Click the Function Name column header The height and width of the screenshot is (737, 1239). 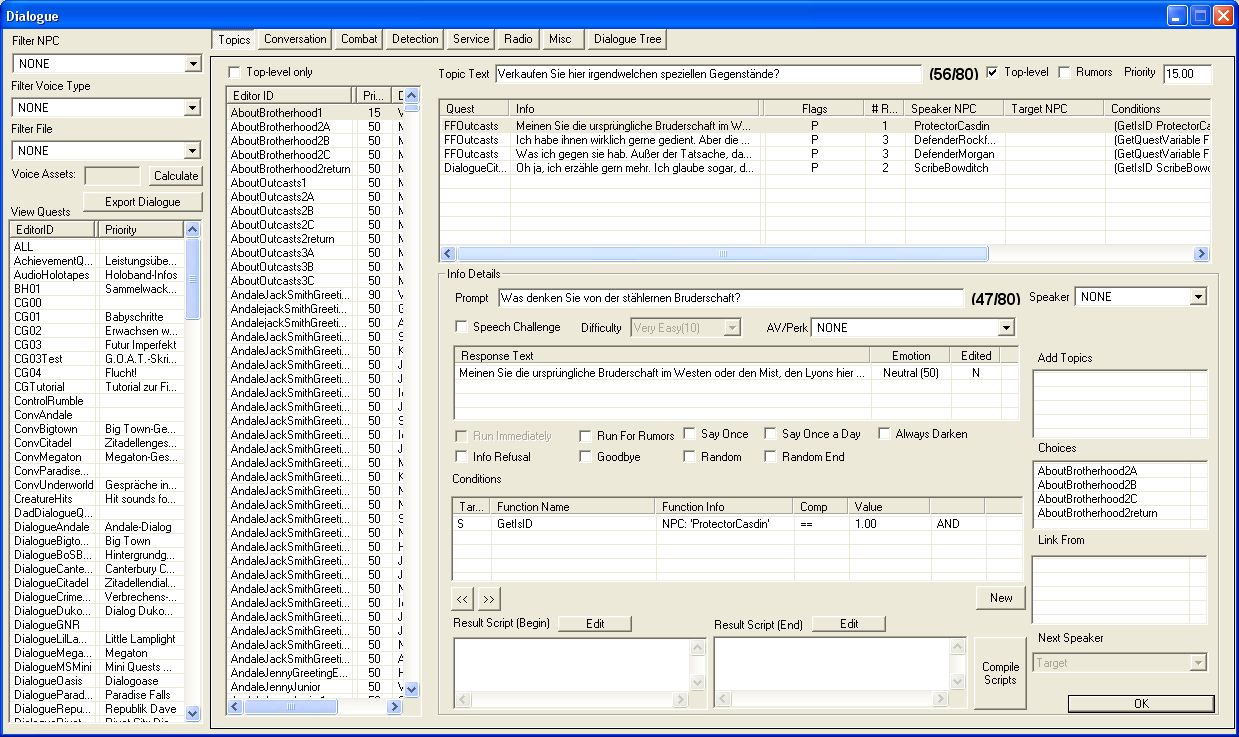coord(573,507)
